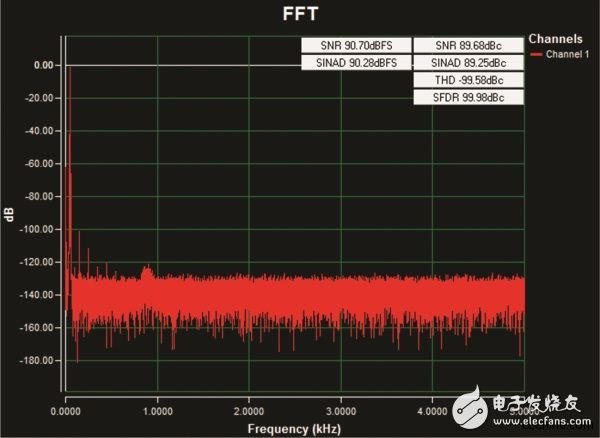Select the SNR 89.68dBc readout
600x438 pixels.
[468, 46]
